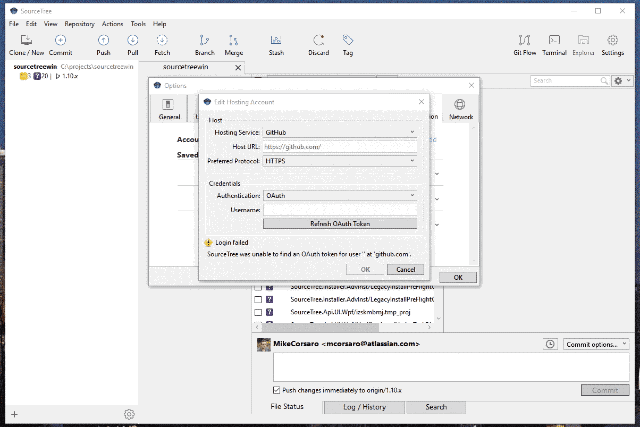
Task: Expand the dropdown arrow beside search gear
Action: pos(629,80)
